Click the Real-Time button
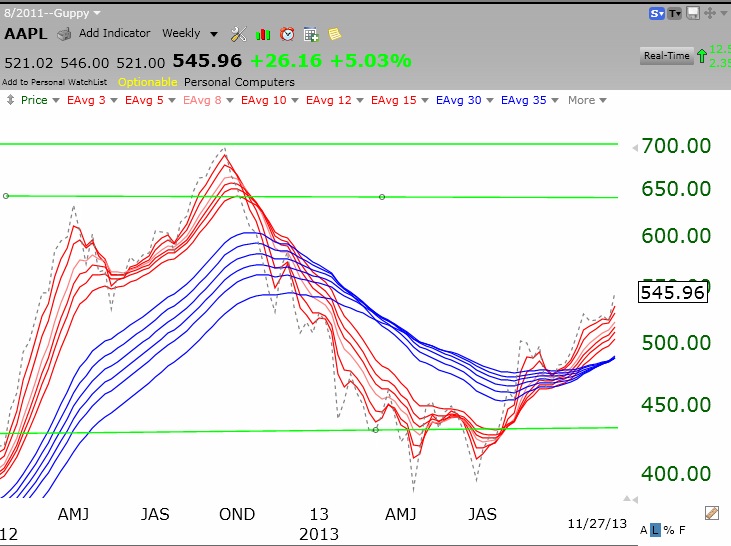The image size is (731, 546). (667, 55)
